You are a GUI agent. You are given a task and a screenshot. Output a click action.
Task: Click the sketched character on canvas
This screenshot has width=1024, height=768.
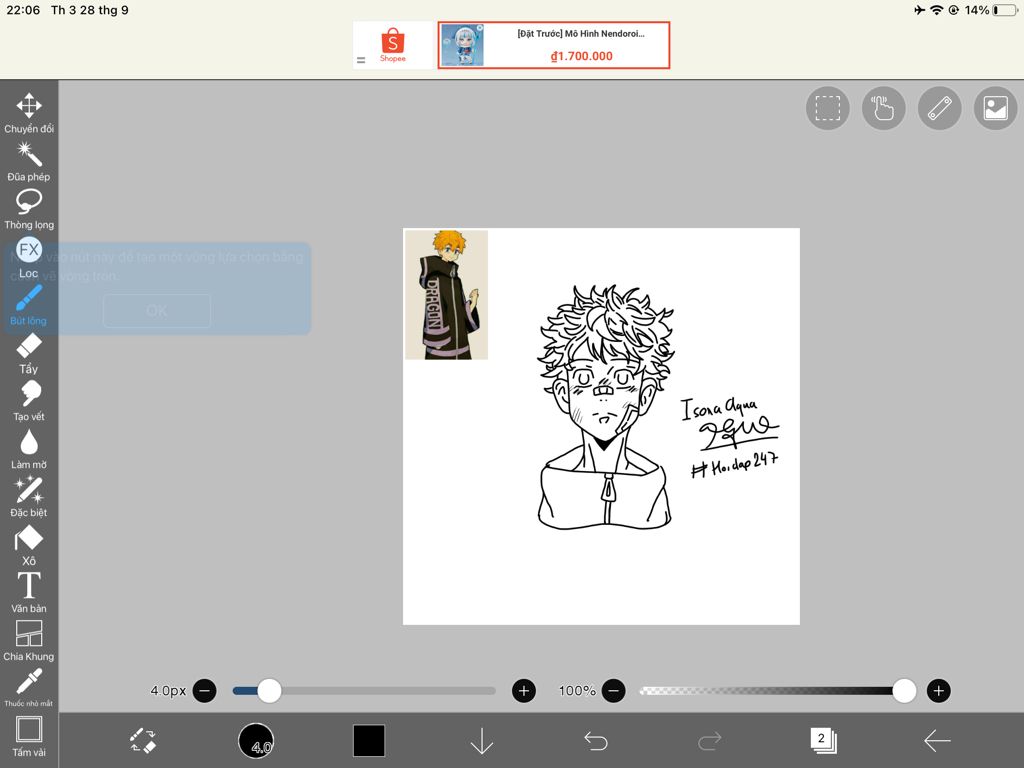tap(605, 406)
